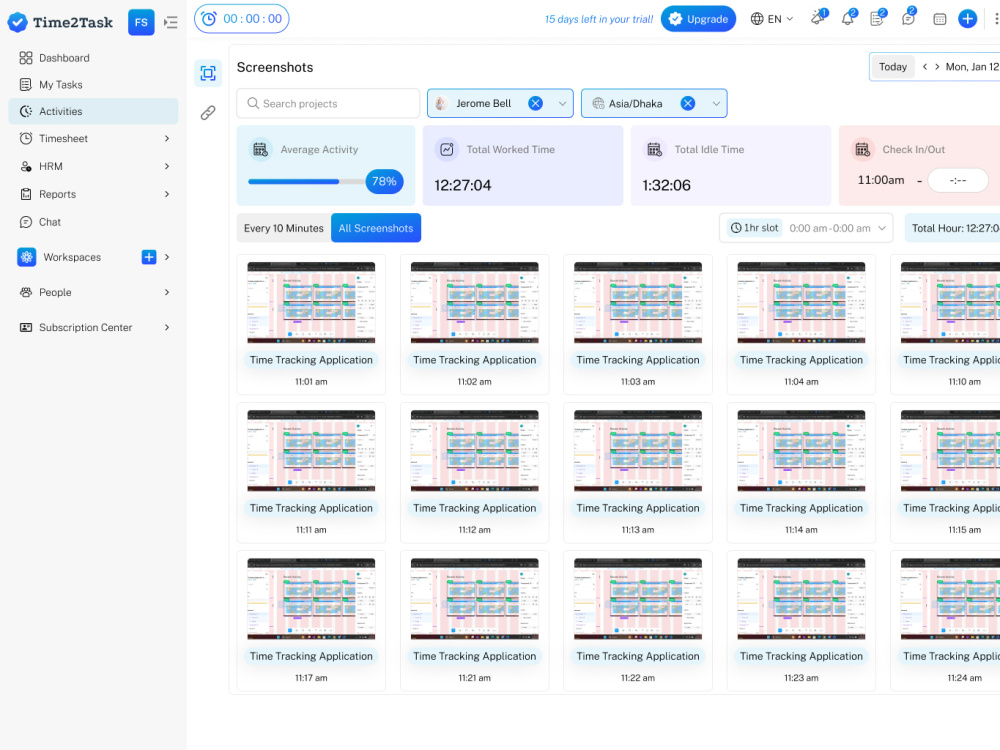
Task: Start the timer clock icon
Action: click(x=209, y=19)
